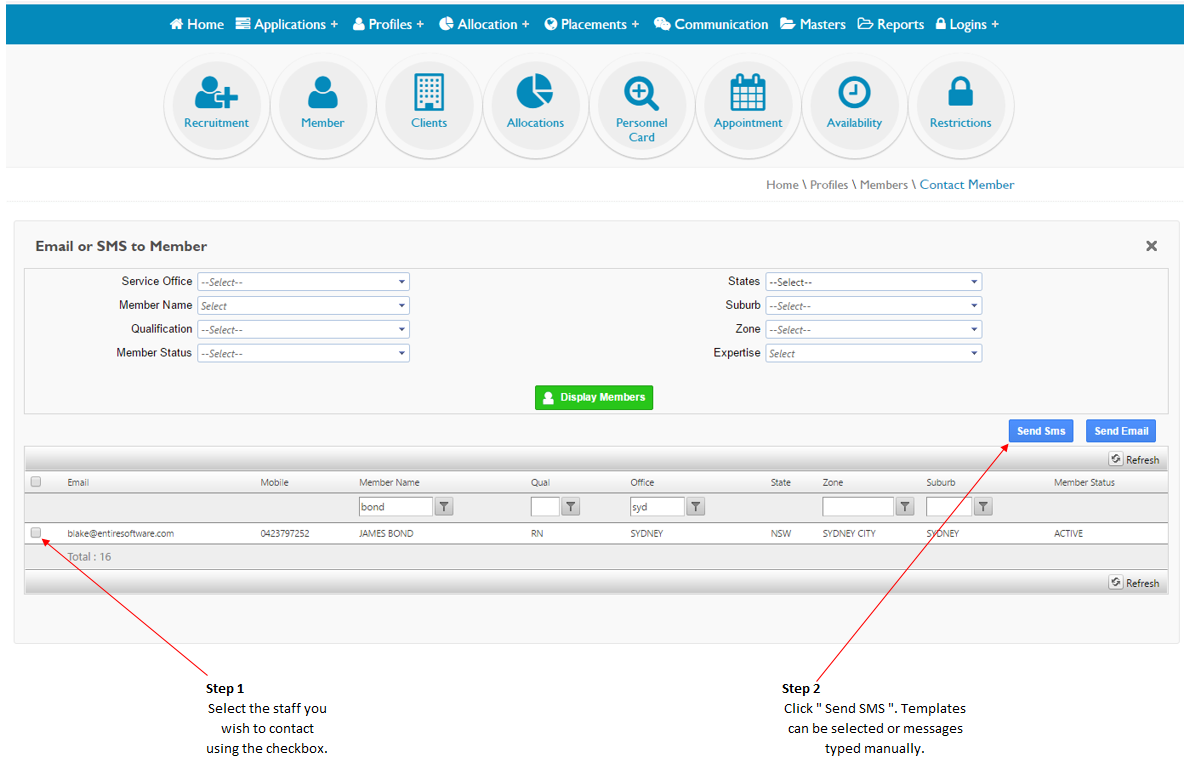Open the Member Status dropdown
Viewport: 1193px width, 766px height.
[x=304, y=353]
